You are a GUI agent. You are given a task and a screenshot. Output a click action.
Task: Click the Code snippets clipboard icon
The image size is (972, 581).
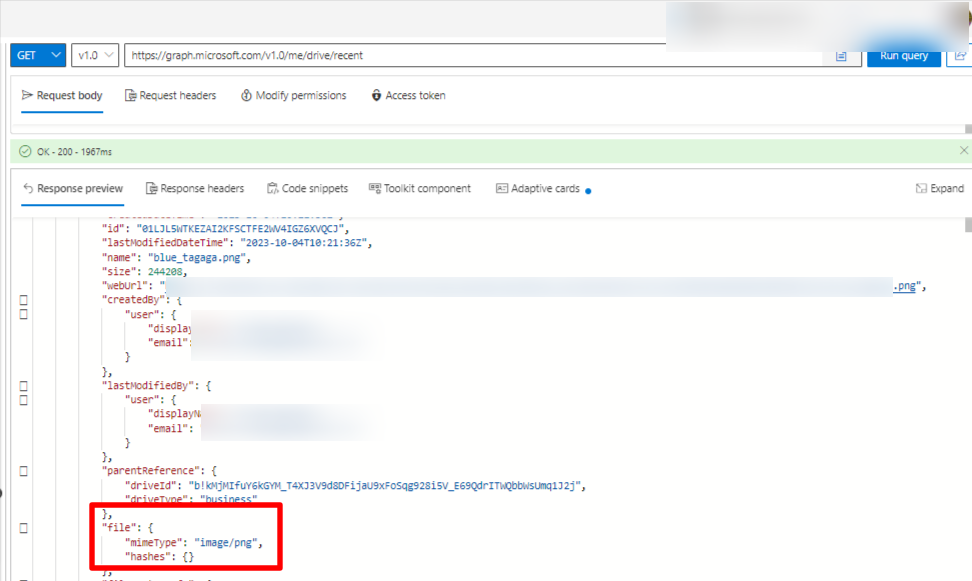[x=272, y=188]
